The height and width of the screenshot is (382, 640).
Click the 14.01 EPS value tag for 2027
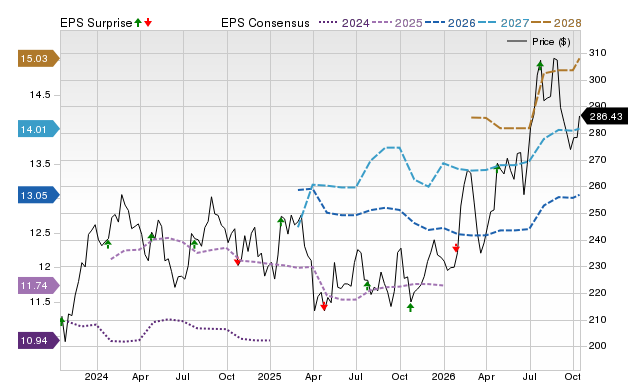coord(38,129)
